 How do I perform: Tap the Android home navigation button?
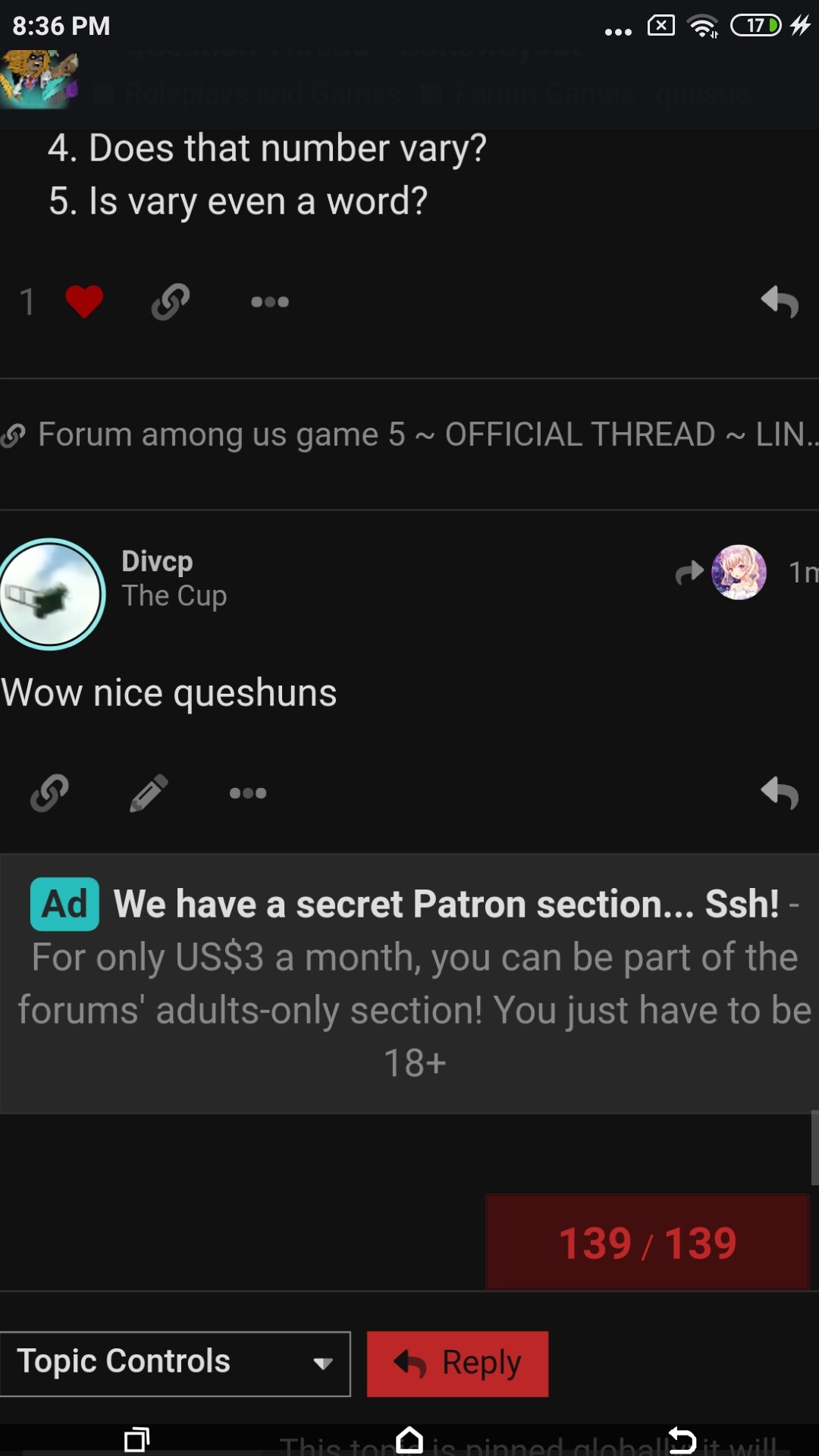[409, 1439]
